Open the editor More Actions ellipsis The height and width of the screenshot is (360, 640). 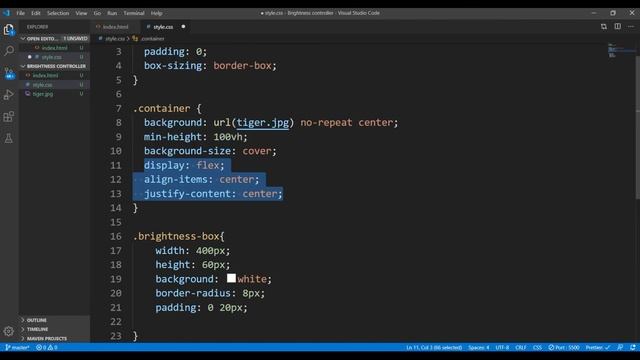pyautogui.click(x=631, y=27)
